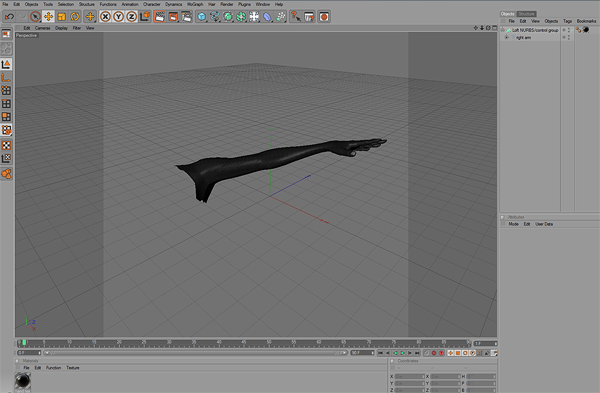600x393 pixels.
Task: Toggle Autokeying red button
Action: 441,353
